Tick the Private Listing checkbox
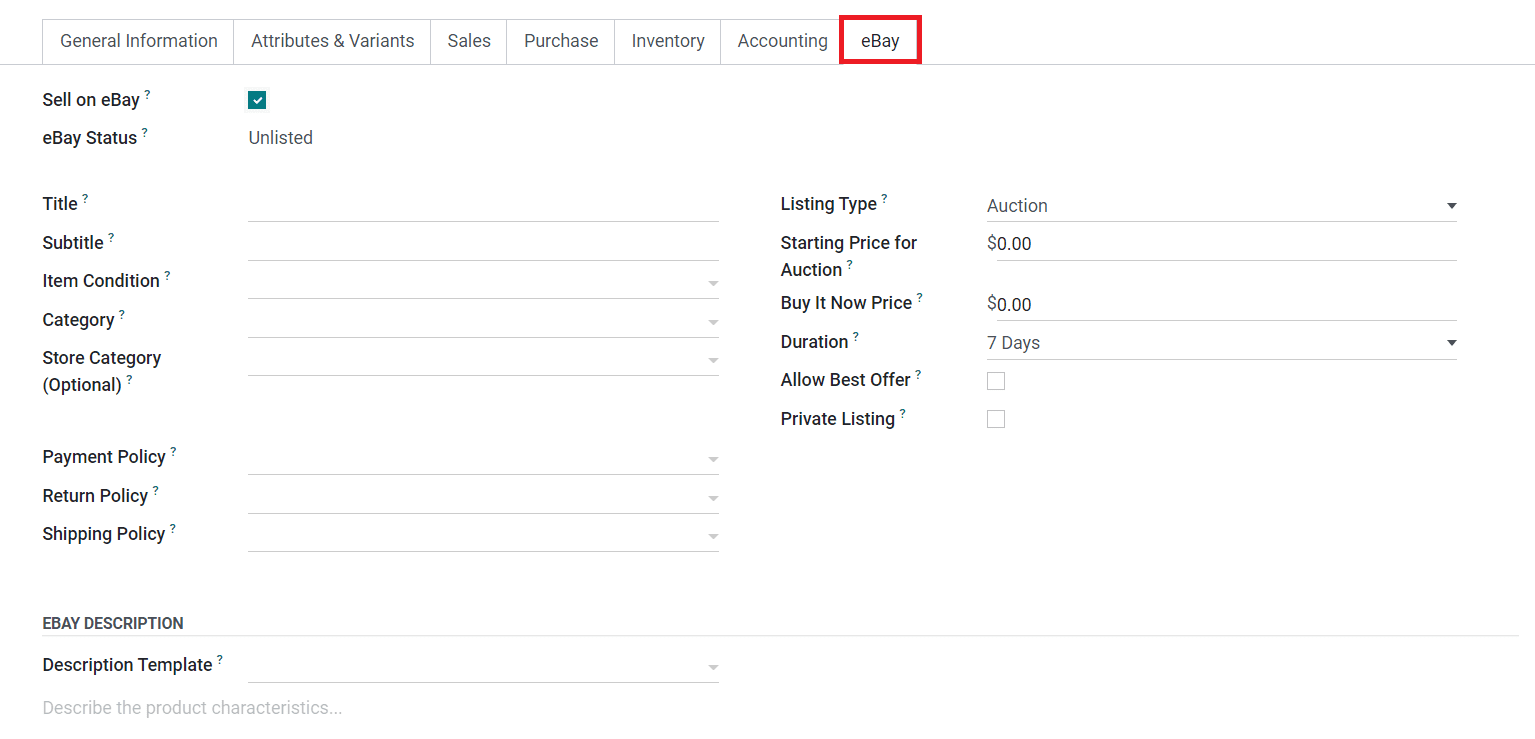The height and width of the screenshot is (739, 1535). [x=996, y=419]
